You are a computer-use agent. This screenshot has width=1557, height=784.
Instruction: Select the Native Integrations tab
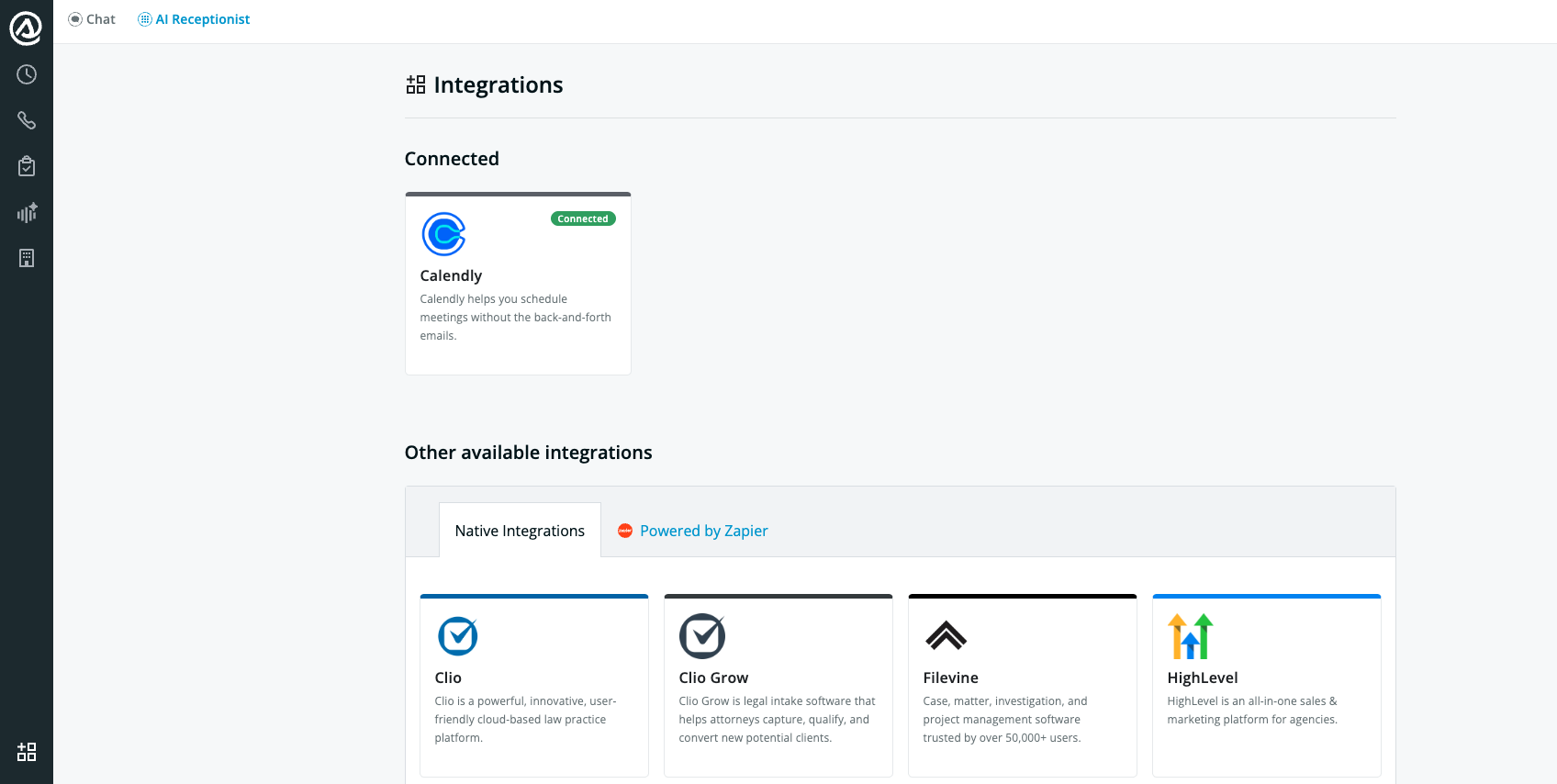(520, 530)
